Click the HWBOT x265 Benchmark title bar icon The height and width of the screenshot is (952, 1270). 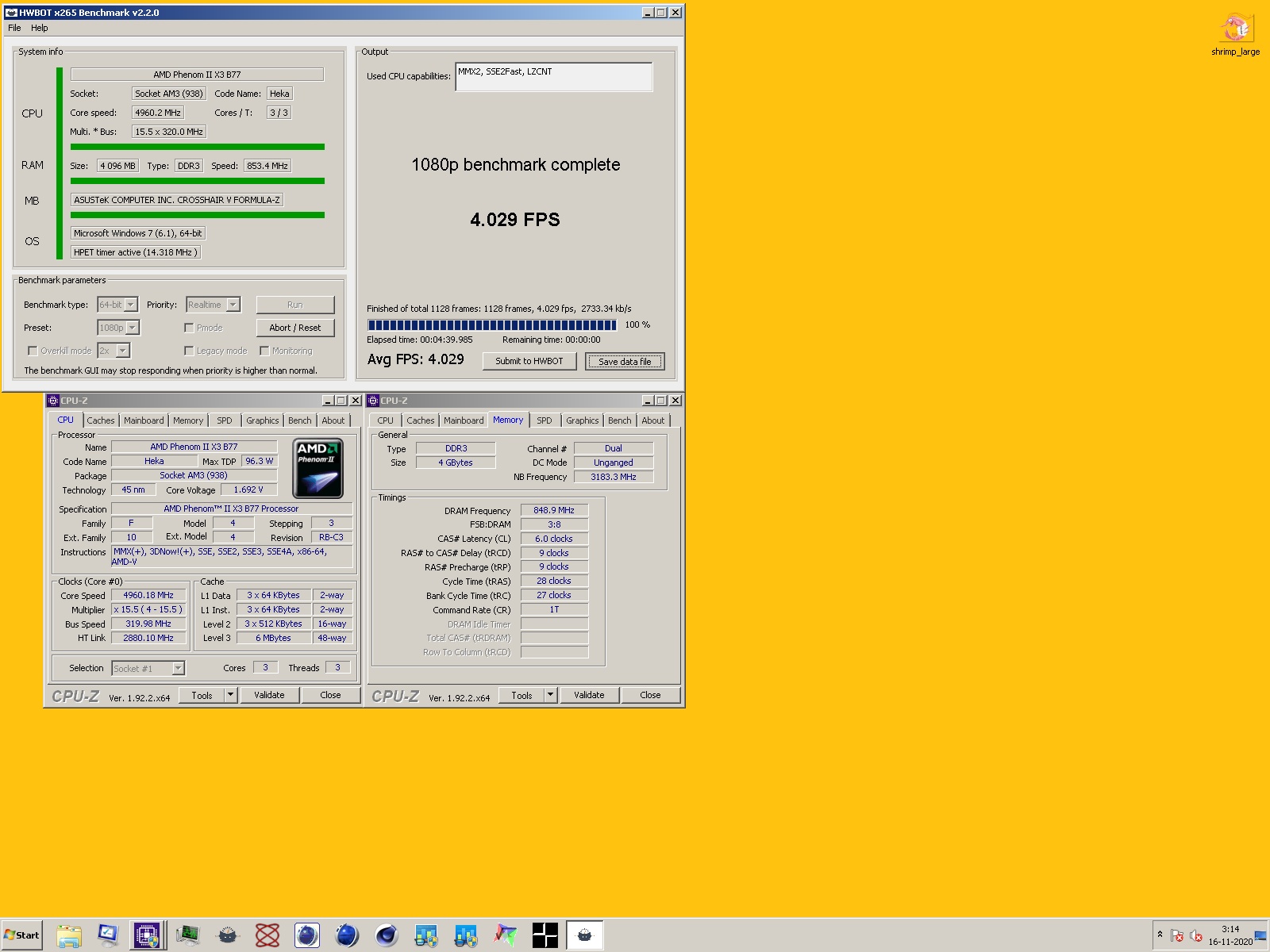click(x=11, y=13)
